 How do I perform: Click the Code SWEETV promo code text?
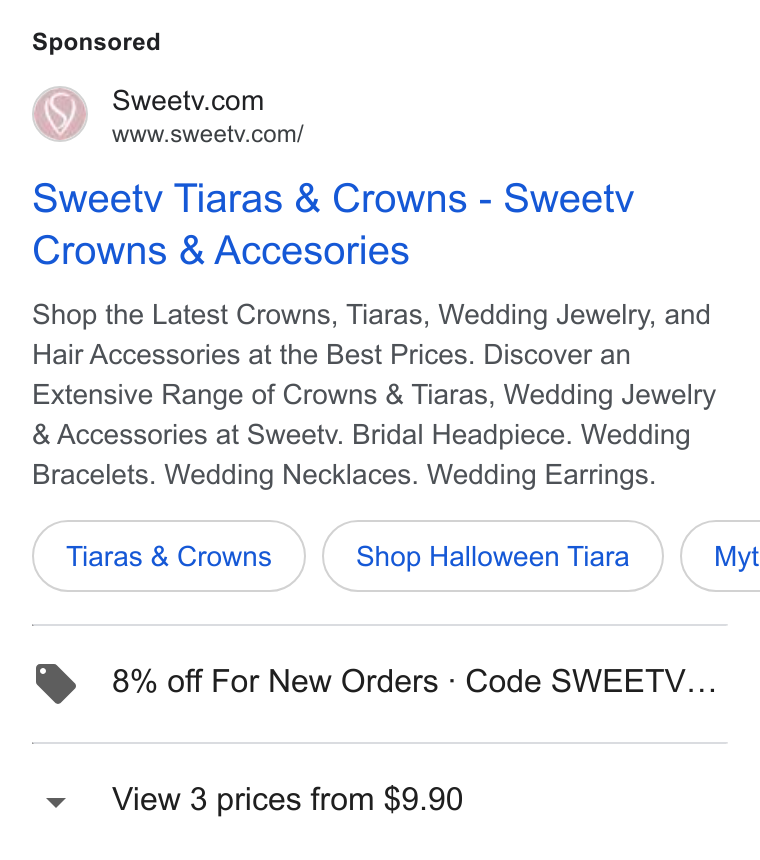575,682
